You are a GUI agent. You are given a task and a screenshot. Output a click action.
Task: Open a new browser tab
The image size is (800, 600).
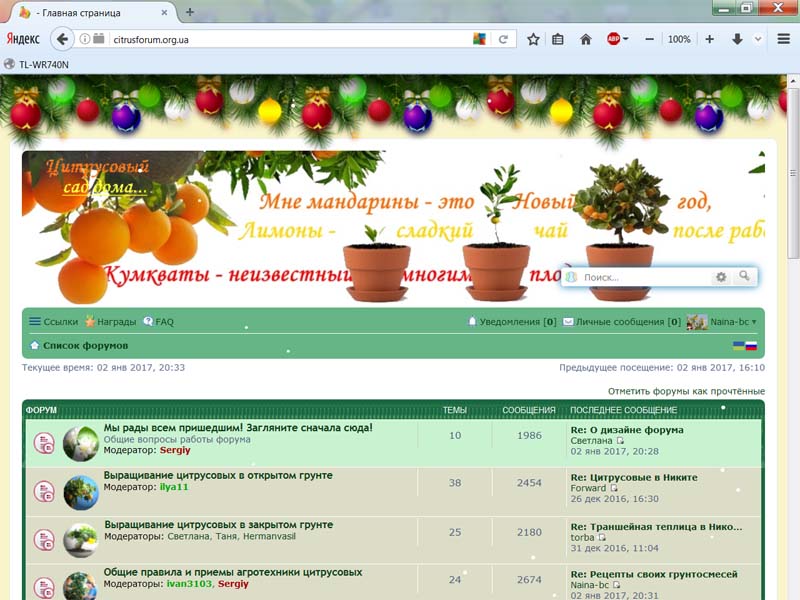click(x=190, y=12)
